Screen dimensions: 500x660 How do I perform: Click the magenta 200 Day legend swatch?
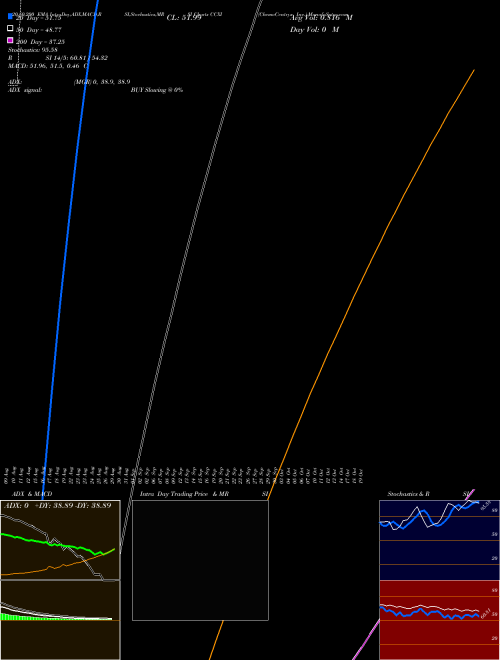click(10, 40)
